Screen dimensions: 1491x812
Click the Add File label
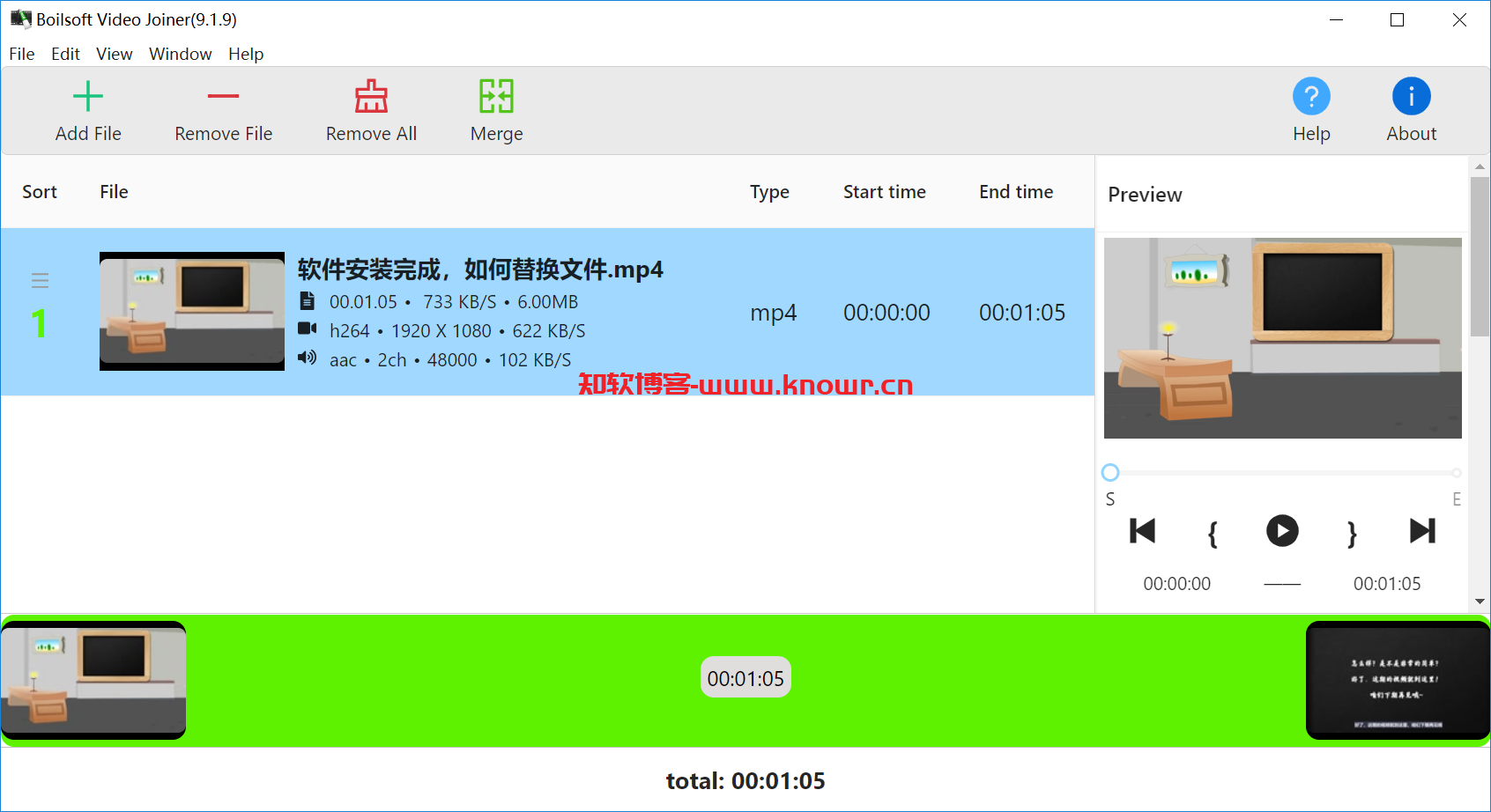88,134
